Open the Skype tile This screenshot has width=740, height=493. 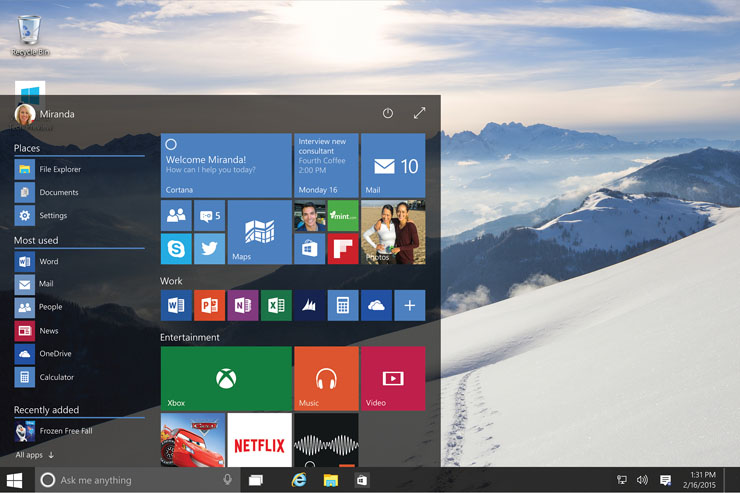[x=176, y=249]
